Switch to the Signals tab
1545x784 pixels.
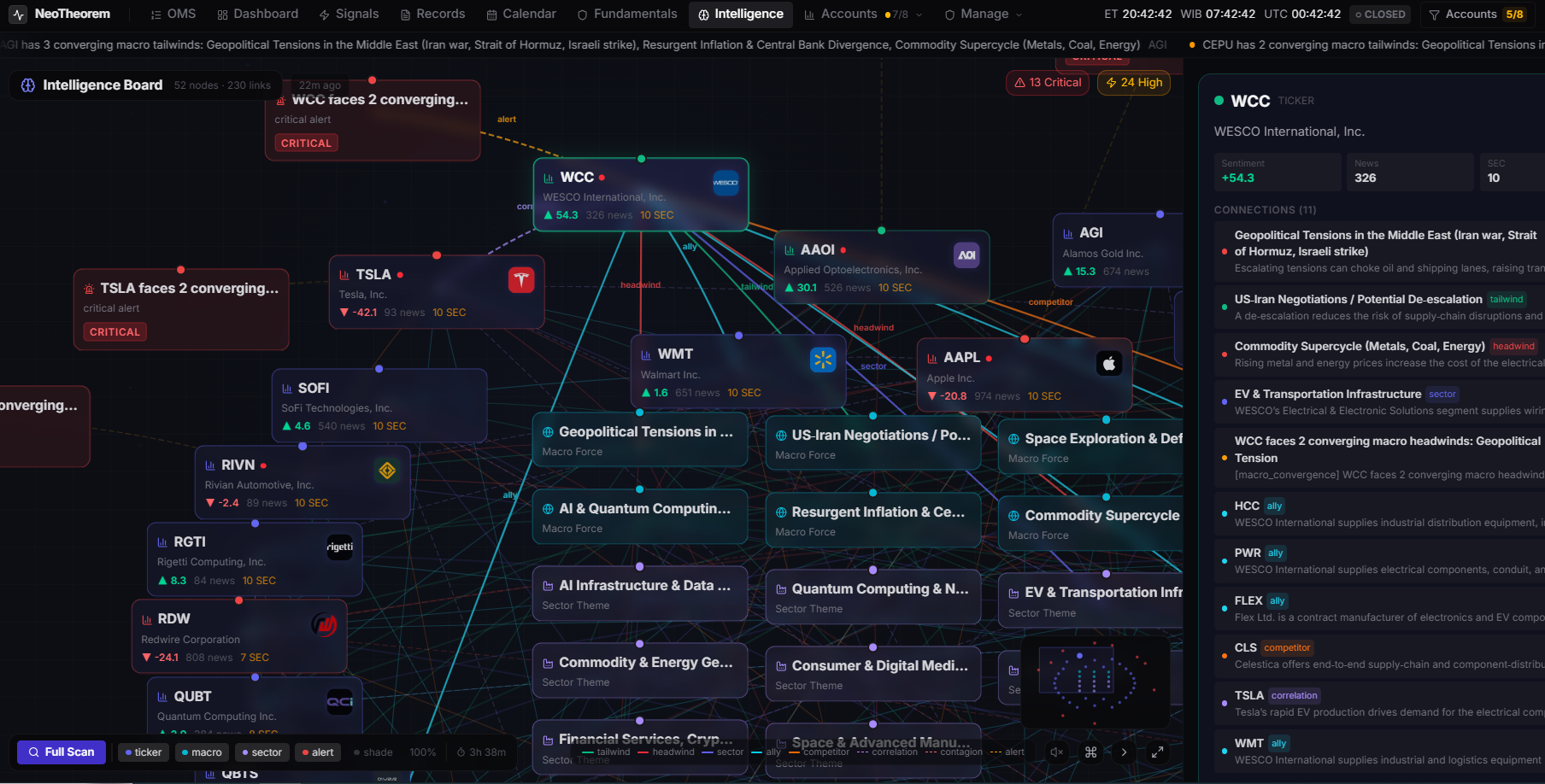pyautogui.click(x=349, y=15)
